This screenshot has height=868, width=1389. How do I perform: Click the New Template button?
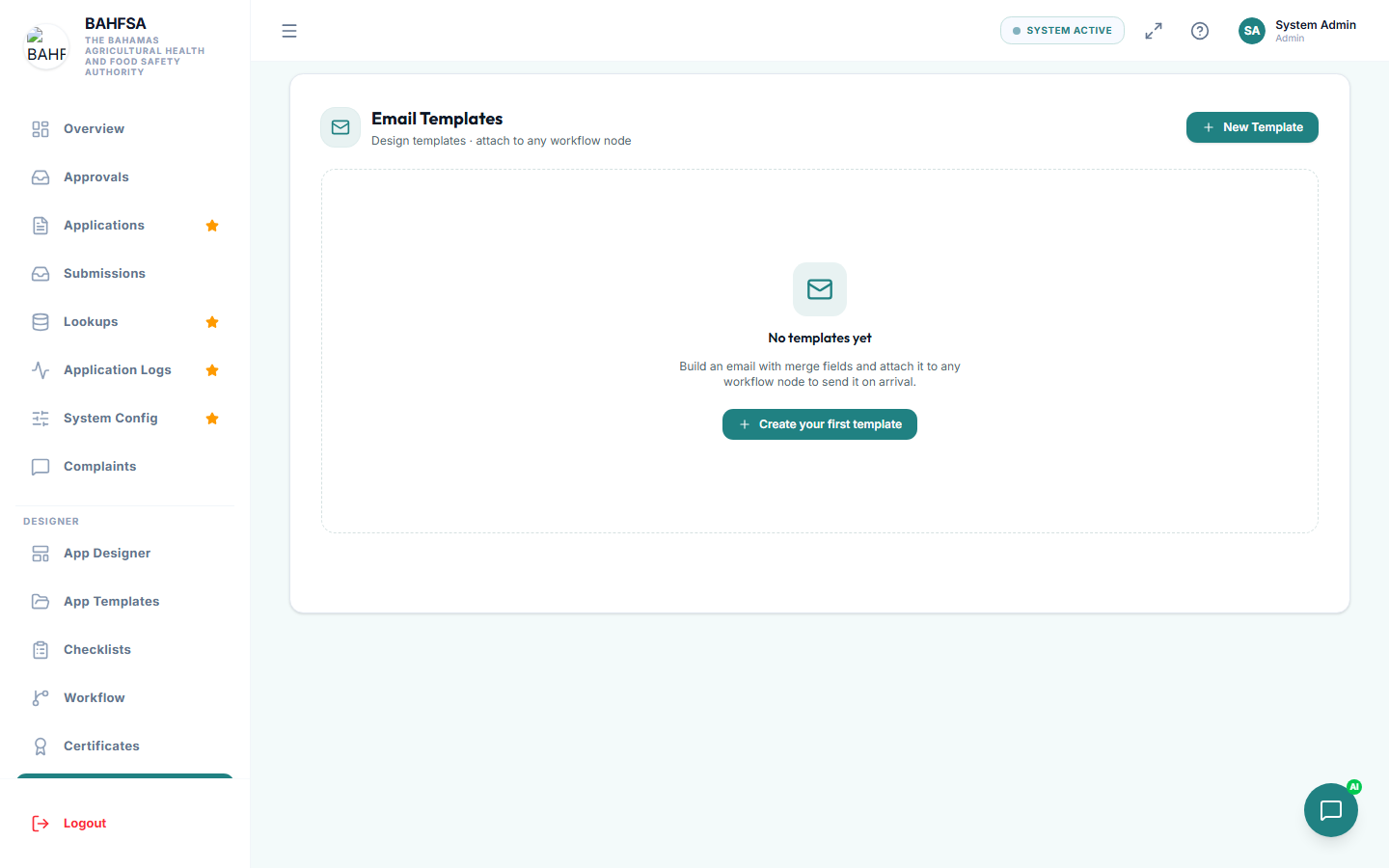(1252, 127)
